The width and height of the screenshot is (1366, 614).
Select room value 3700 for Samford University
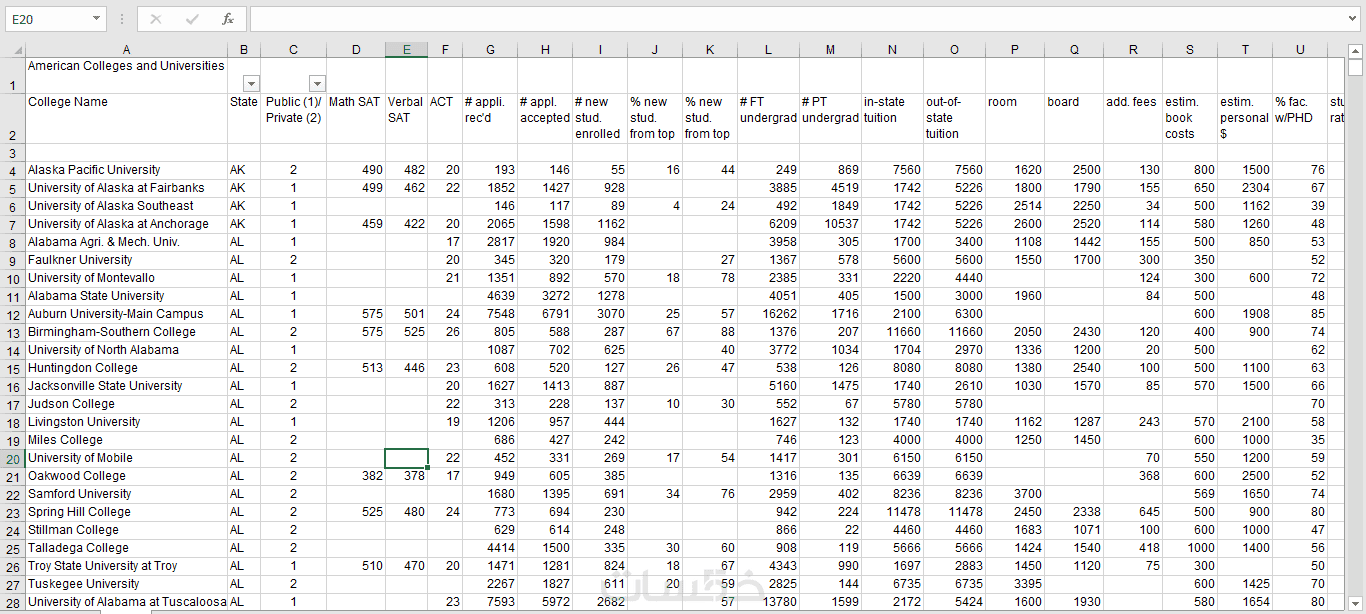[1015, 494]
